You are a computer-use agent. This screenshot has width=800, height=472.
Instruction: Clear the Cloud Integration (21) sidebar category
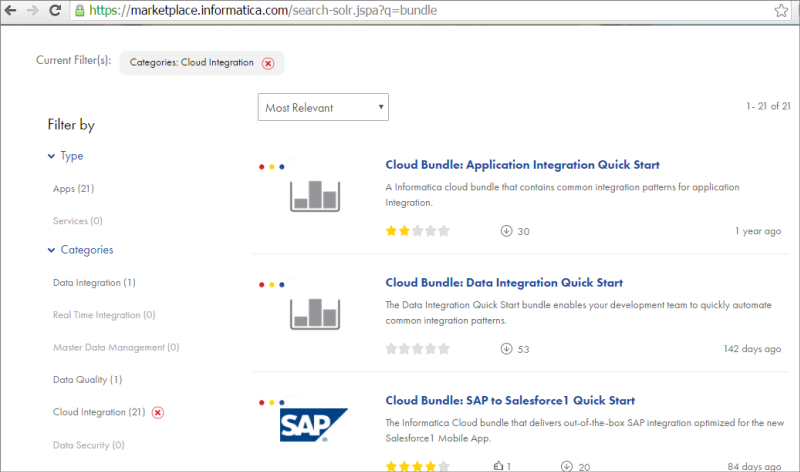pos(158,412)
